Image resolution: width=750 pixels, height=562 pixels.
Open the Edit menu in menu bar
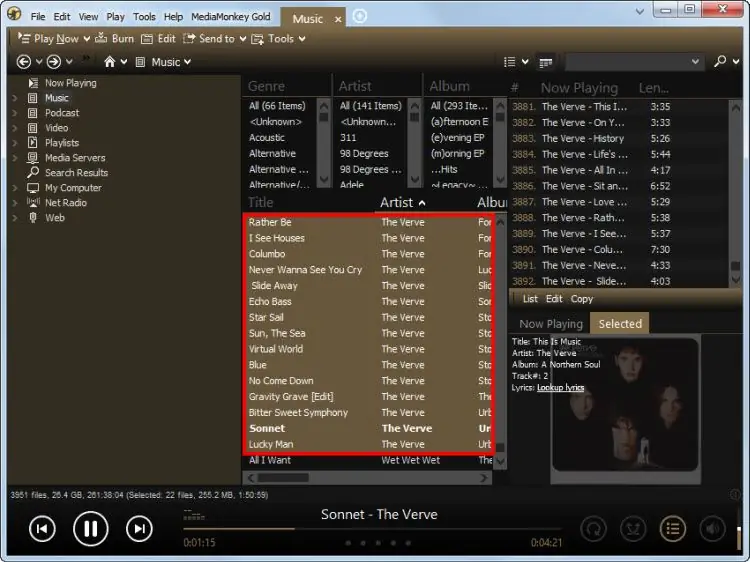click(x=62, y=16)
